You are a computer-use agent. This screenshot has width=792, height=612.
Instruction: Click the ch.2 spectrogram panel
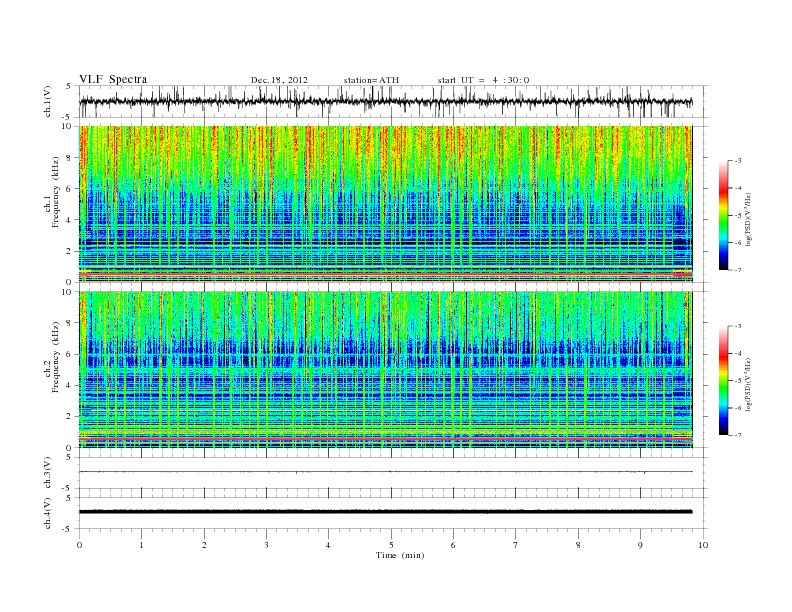click(x=385, y=370)
